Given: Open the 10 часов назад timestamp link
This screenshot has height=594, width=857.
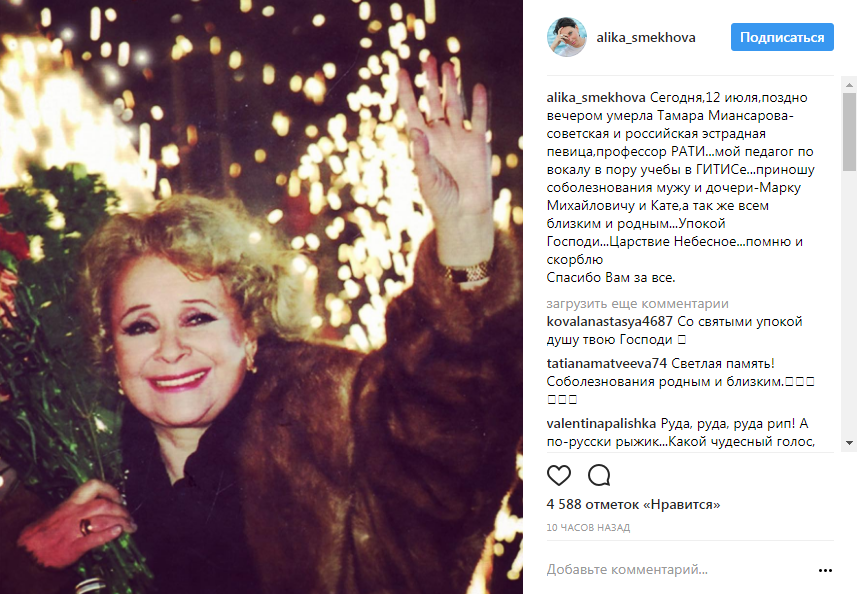Looking at the screenshot, I should pyautogui.click(x=588, y=528).
